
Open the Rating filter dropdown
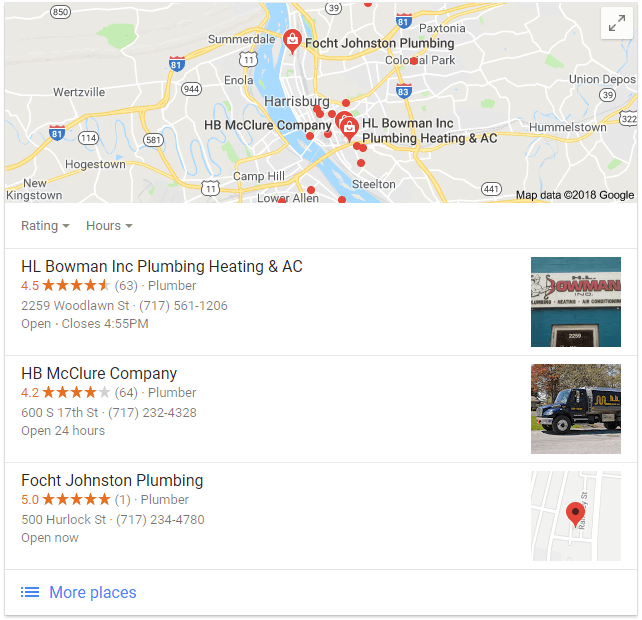click(x=45, y=226)
